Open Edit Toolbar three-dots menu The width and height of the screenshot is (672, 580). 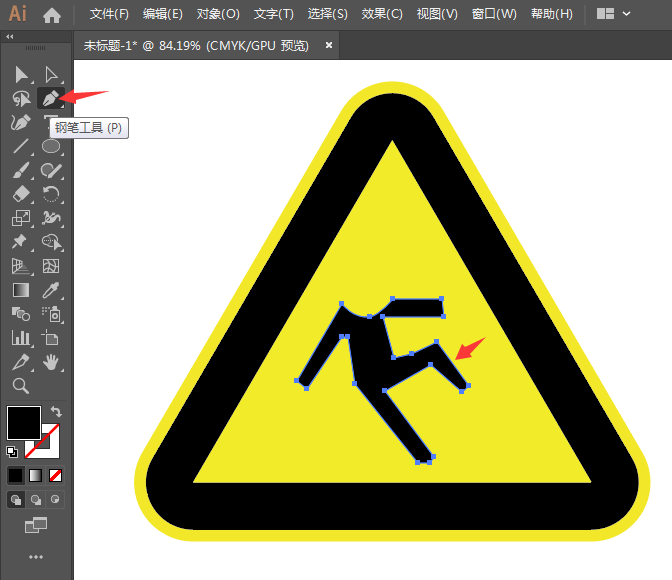(x=36, y=557)
